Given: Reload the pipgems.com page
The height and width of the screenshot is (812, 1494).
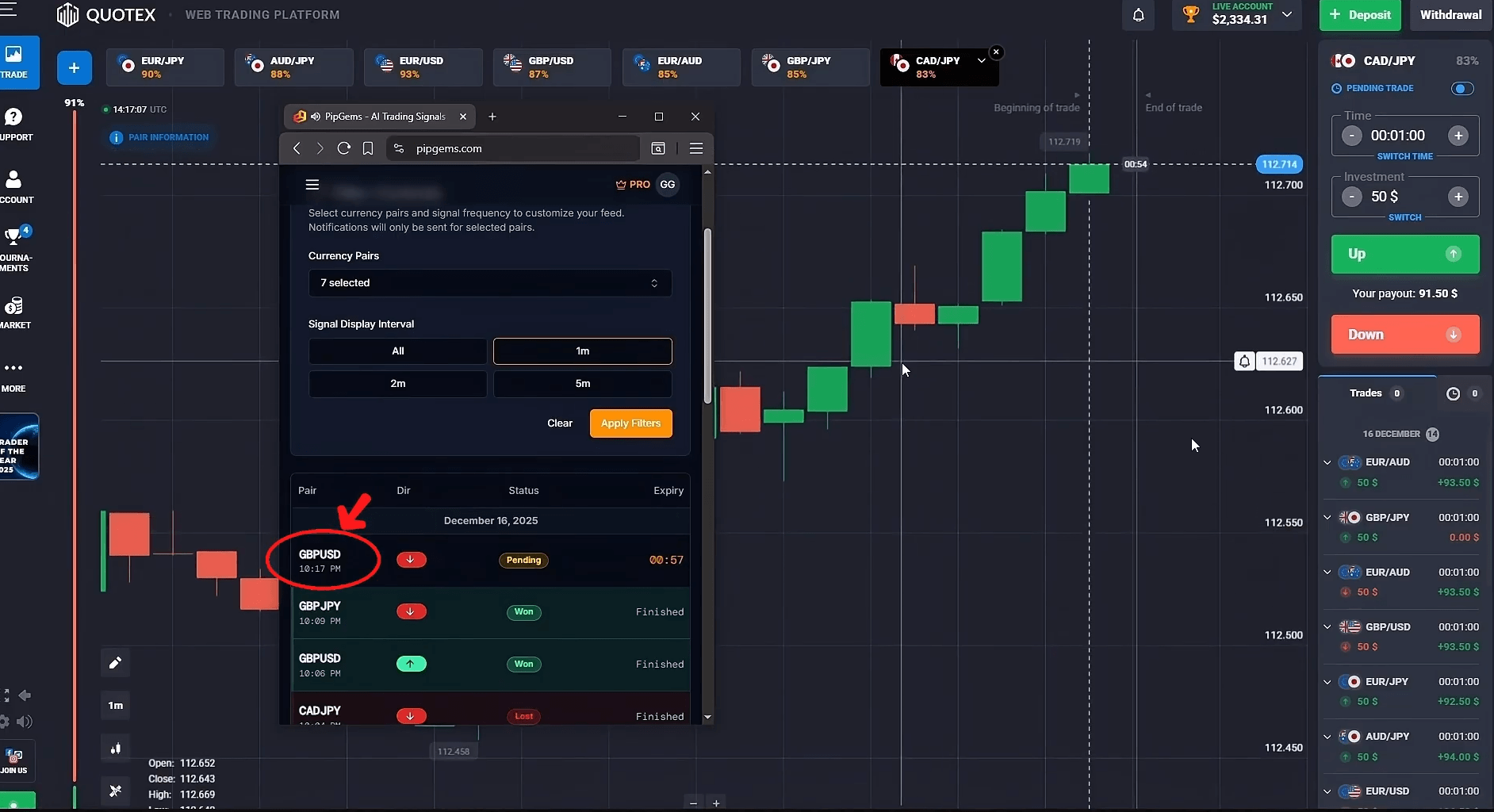Looking at the screenshot, I should [343, 148].
